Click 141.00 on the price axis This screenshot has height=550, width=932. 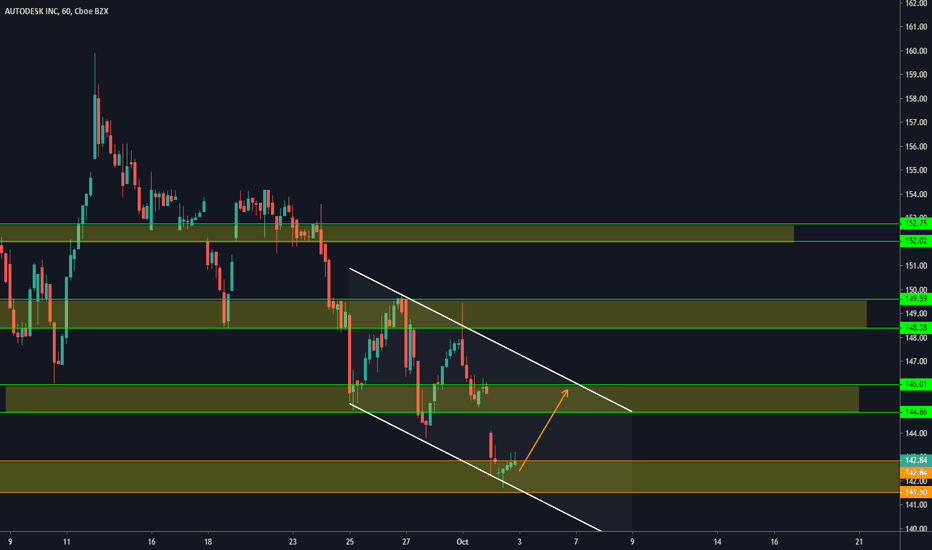916,505
